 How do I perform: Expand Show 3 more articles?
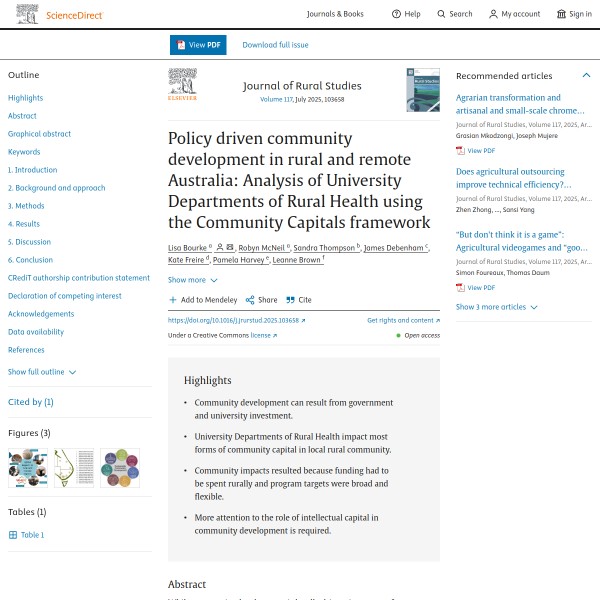click(x=496, y=307)
